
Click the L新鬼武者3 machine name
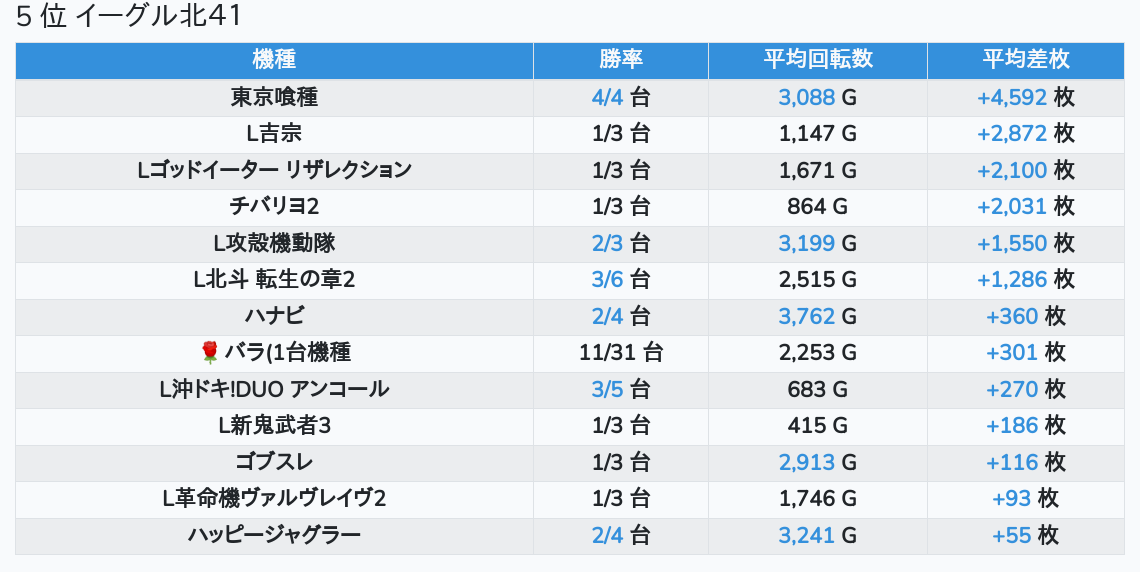[x=274, y=426]
